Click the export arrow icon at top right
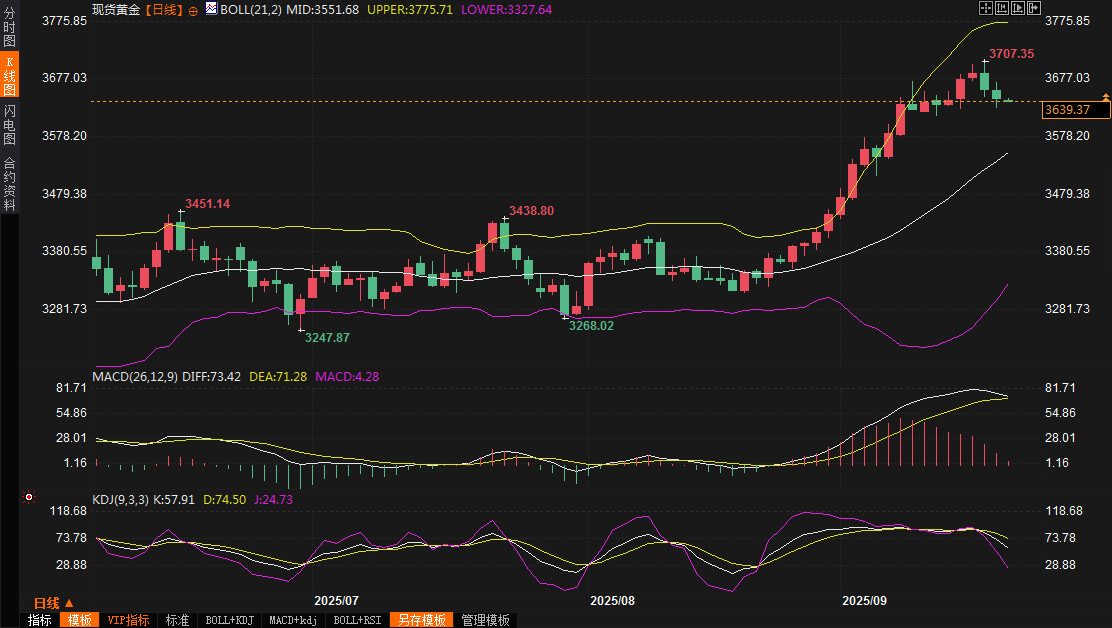Image resolution: width=1112 pixels, height=628 pixels. 1034,8
